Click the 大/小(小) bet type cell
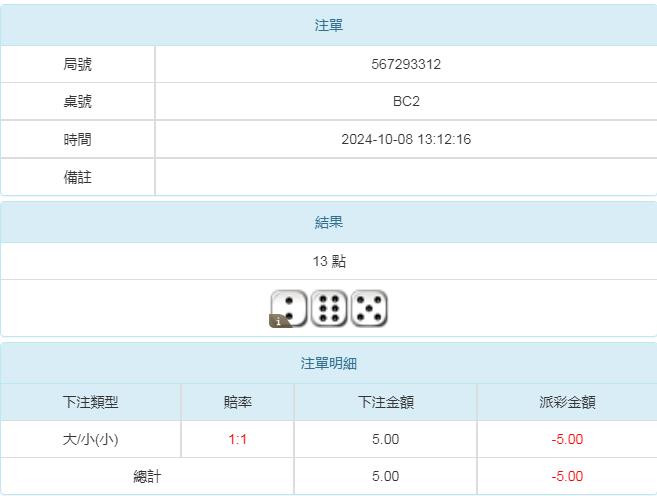657x496 pixels. [x=91, y=439]
